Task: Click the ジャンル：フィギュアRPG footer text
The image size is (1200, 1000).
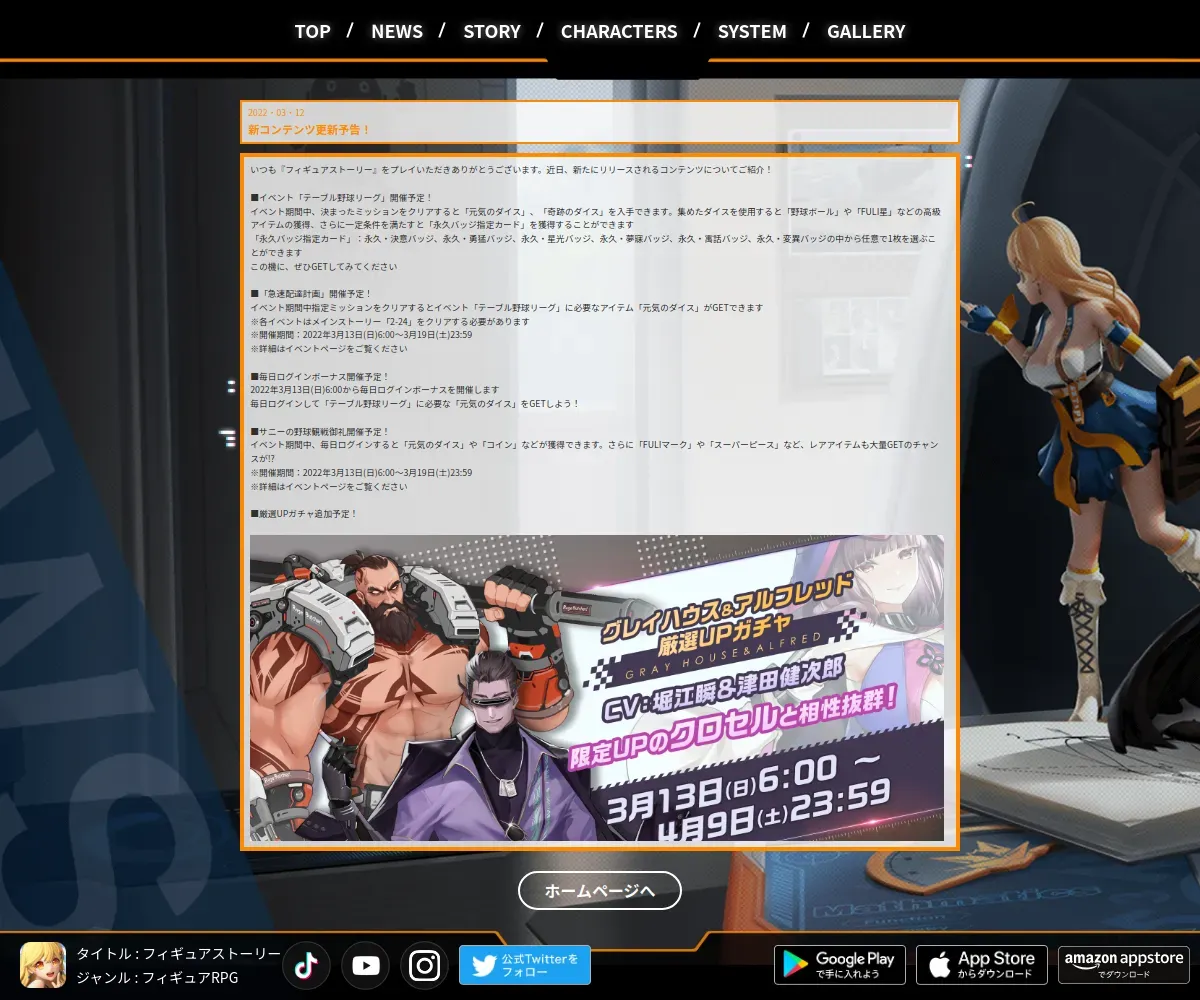Action: point(157,978)
